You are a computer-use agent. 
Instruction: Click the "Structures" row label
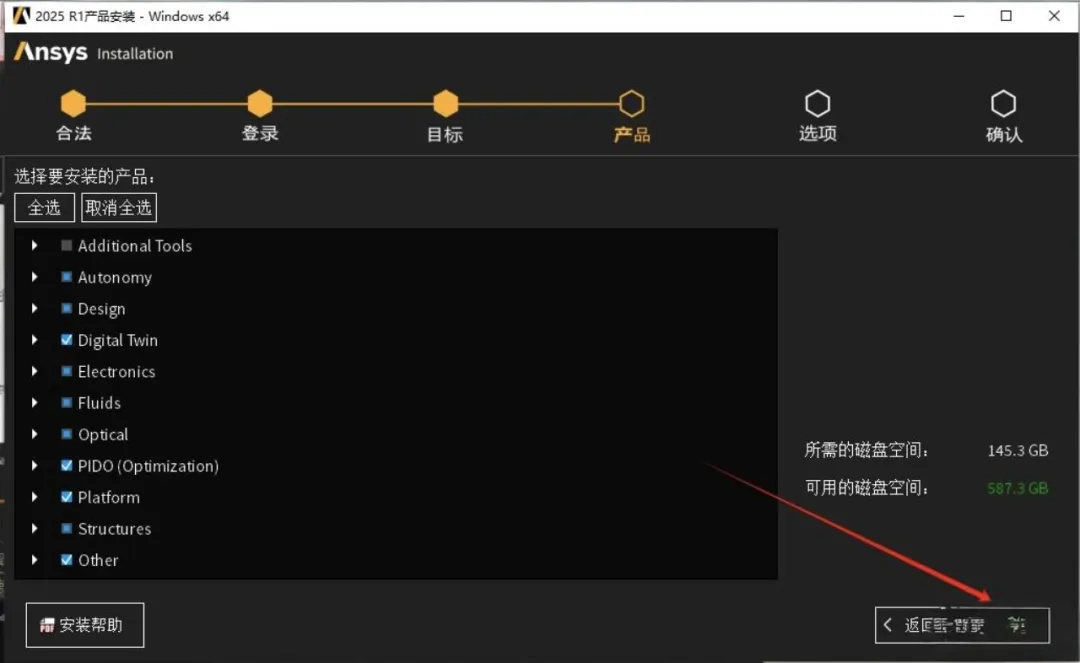[114, 529]
